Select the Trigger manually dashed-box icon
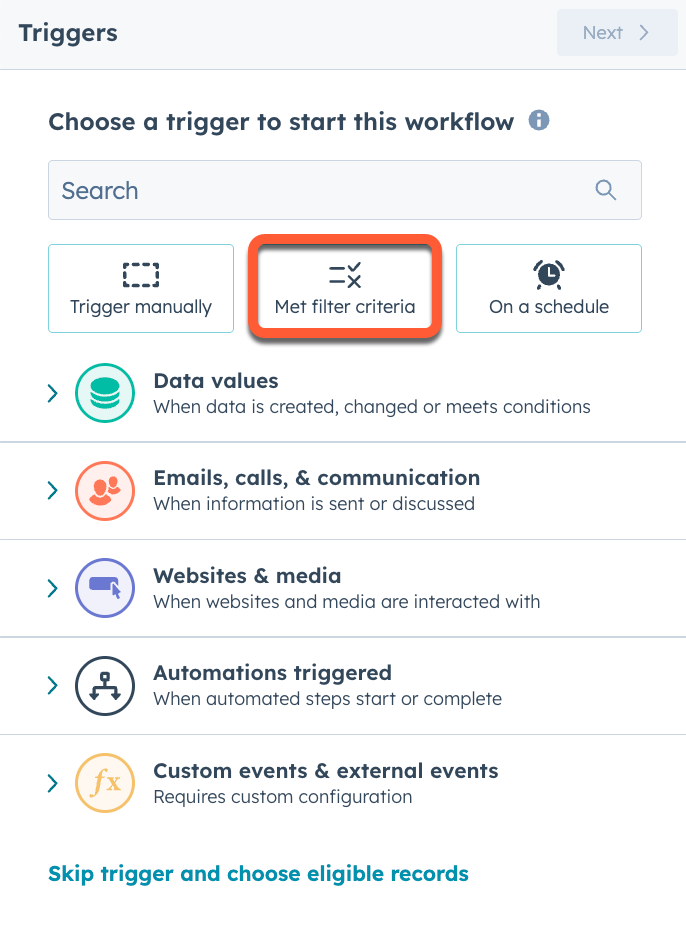The width and height of the screenshot is (686, 926). (x=140, y=273)
